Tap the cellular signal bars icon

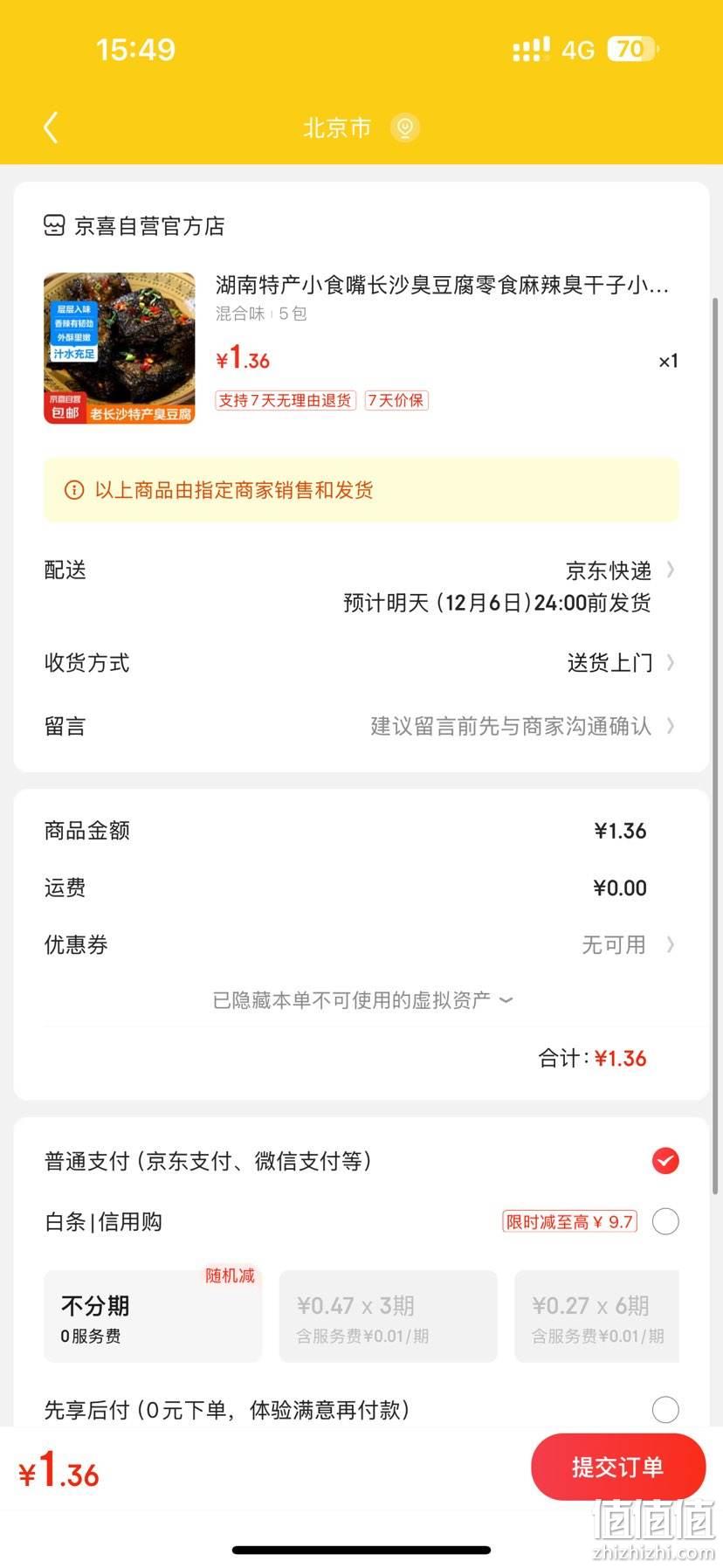click(x=531, y=50)
